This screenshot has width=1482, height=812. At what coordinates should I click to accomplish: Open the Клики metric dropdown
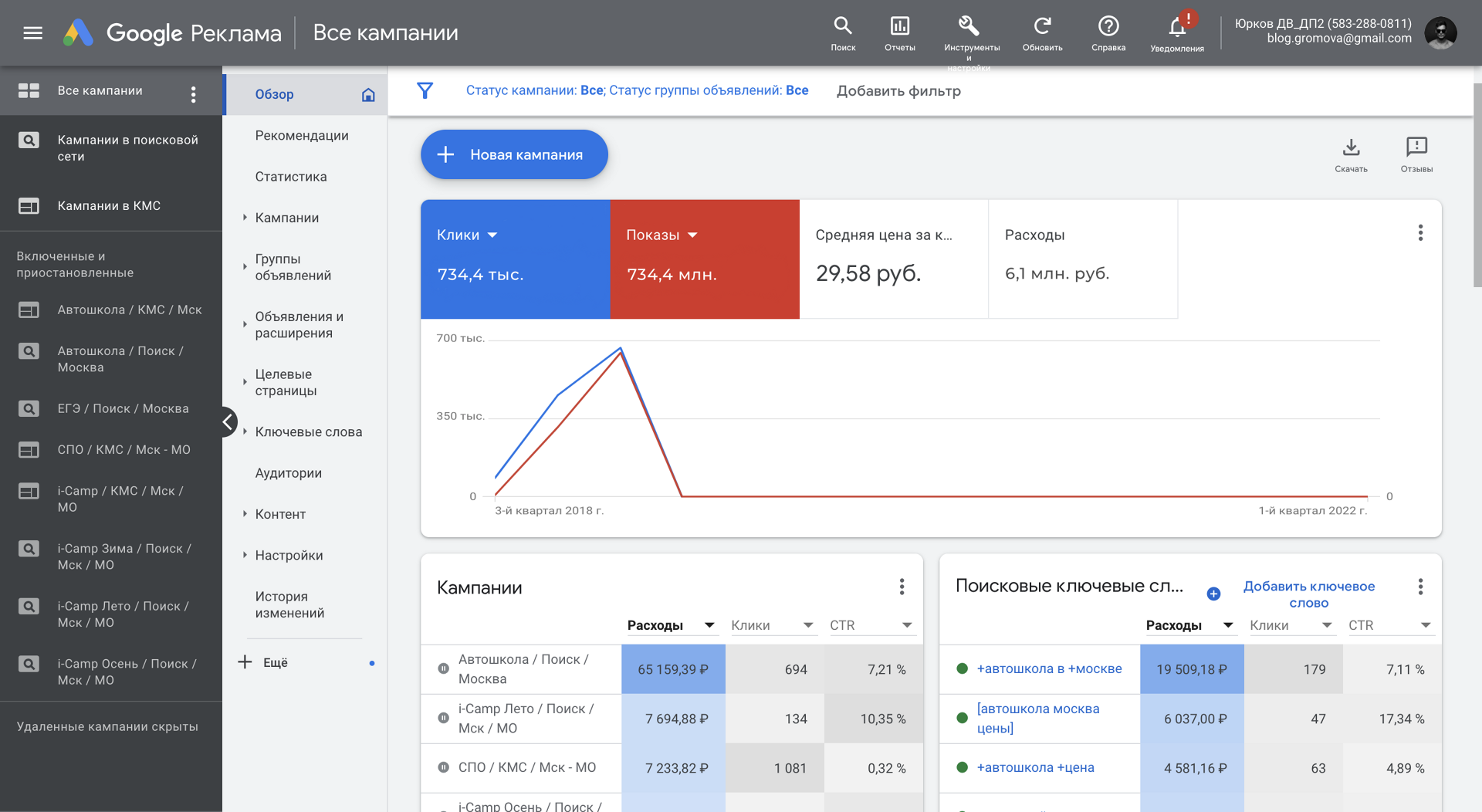pos(492,235)
